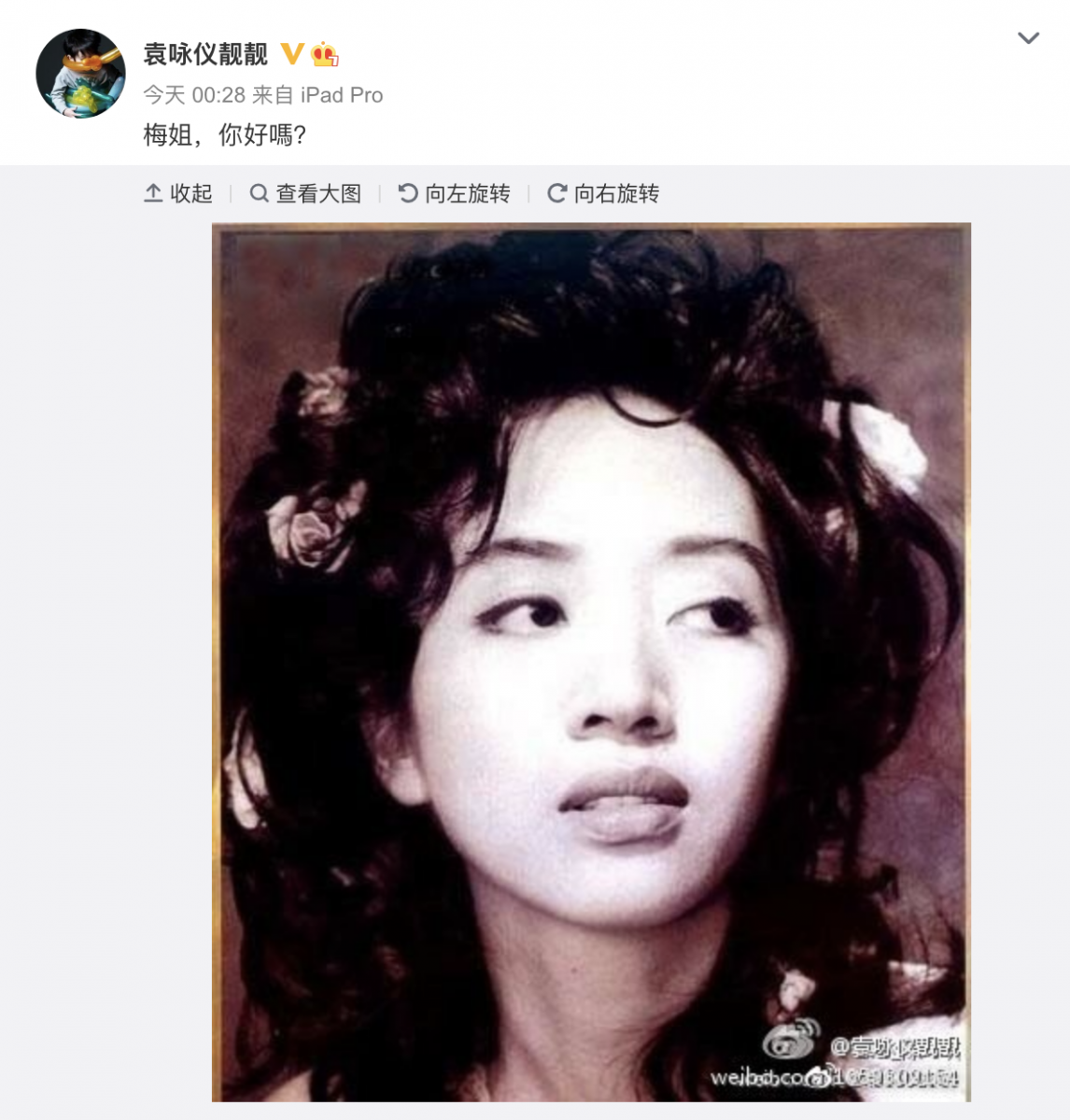This screenshot has height=1120, width=1070.
Task: Click the Weibo logo watermark on photo
Action: point(790,1041)
